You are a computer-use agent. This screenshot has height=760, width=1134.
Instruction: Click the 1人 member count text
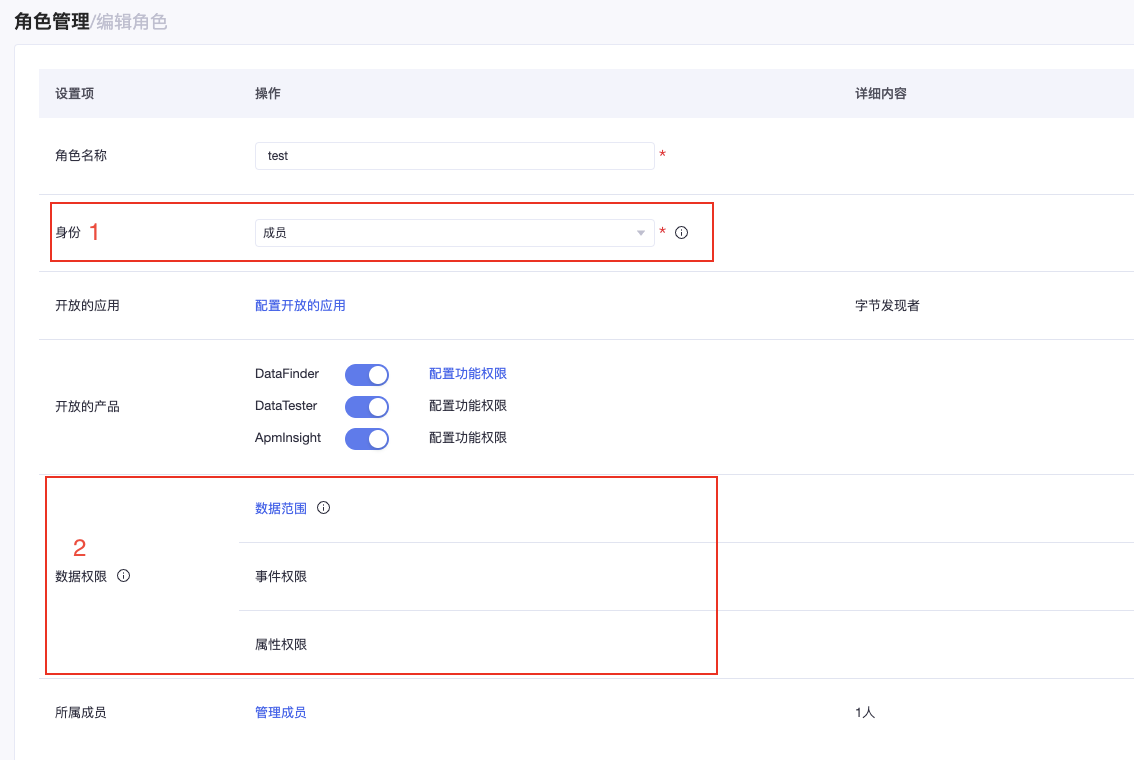click(x=865, y=712)
